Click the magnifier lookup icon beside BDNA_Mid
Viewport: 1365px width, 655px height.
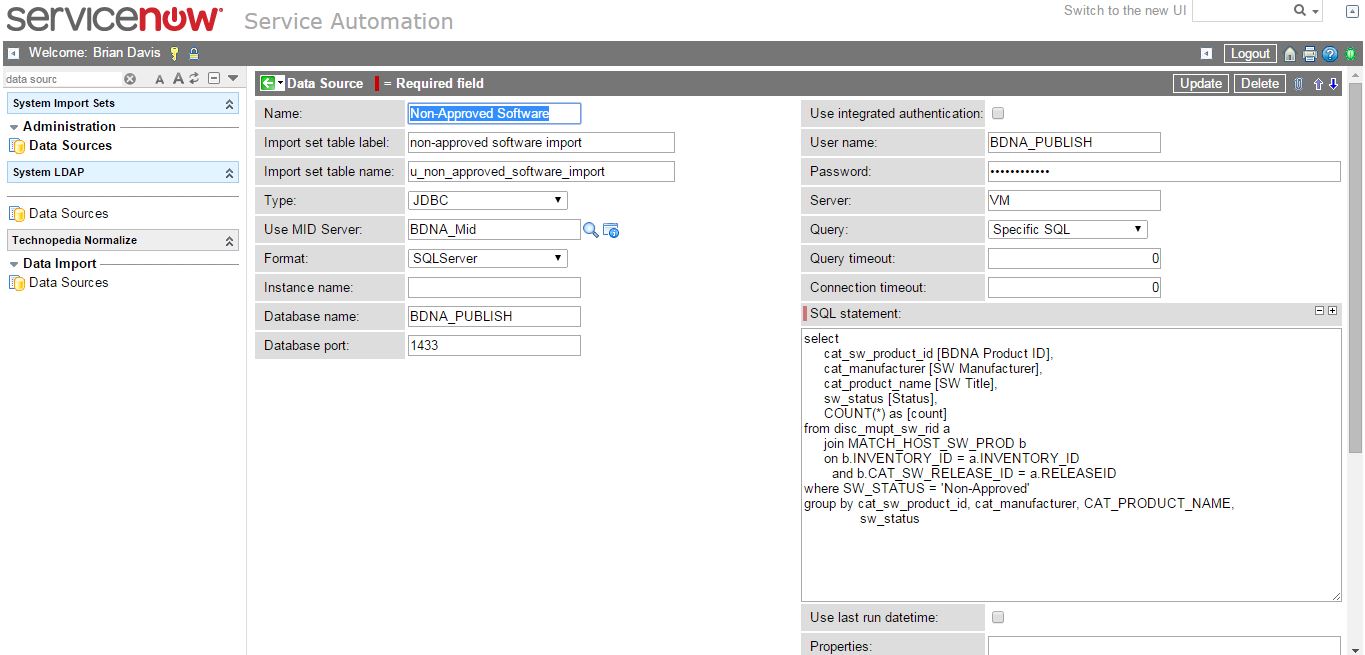pos(591,230)
